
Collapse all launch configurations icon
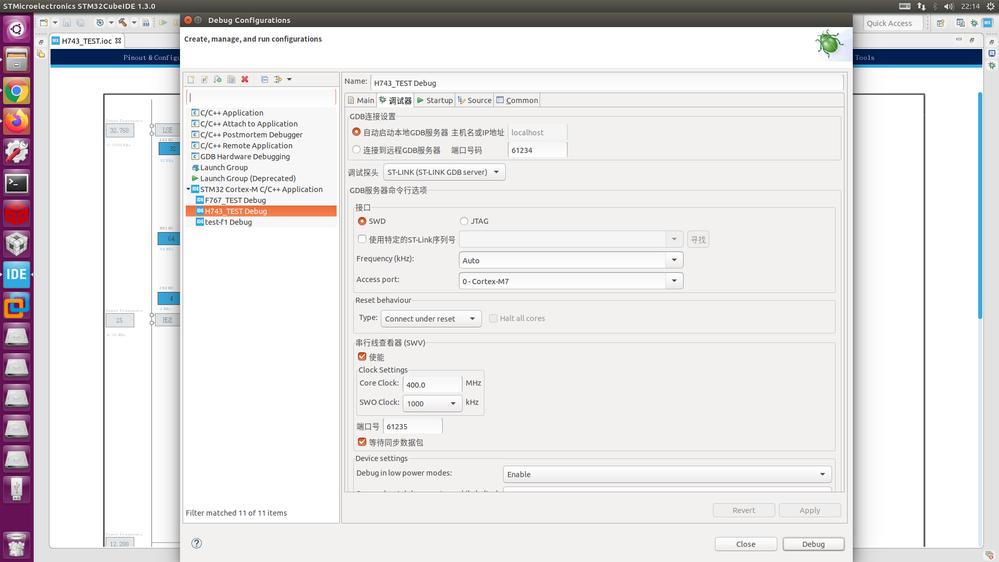(264, 80)
